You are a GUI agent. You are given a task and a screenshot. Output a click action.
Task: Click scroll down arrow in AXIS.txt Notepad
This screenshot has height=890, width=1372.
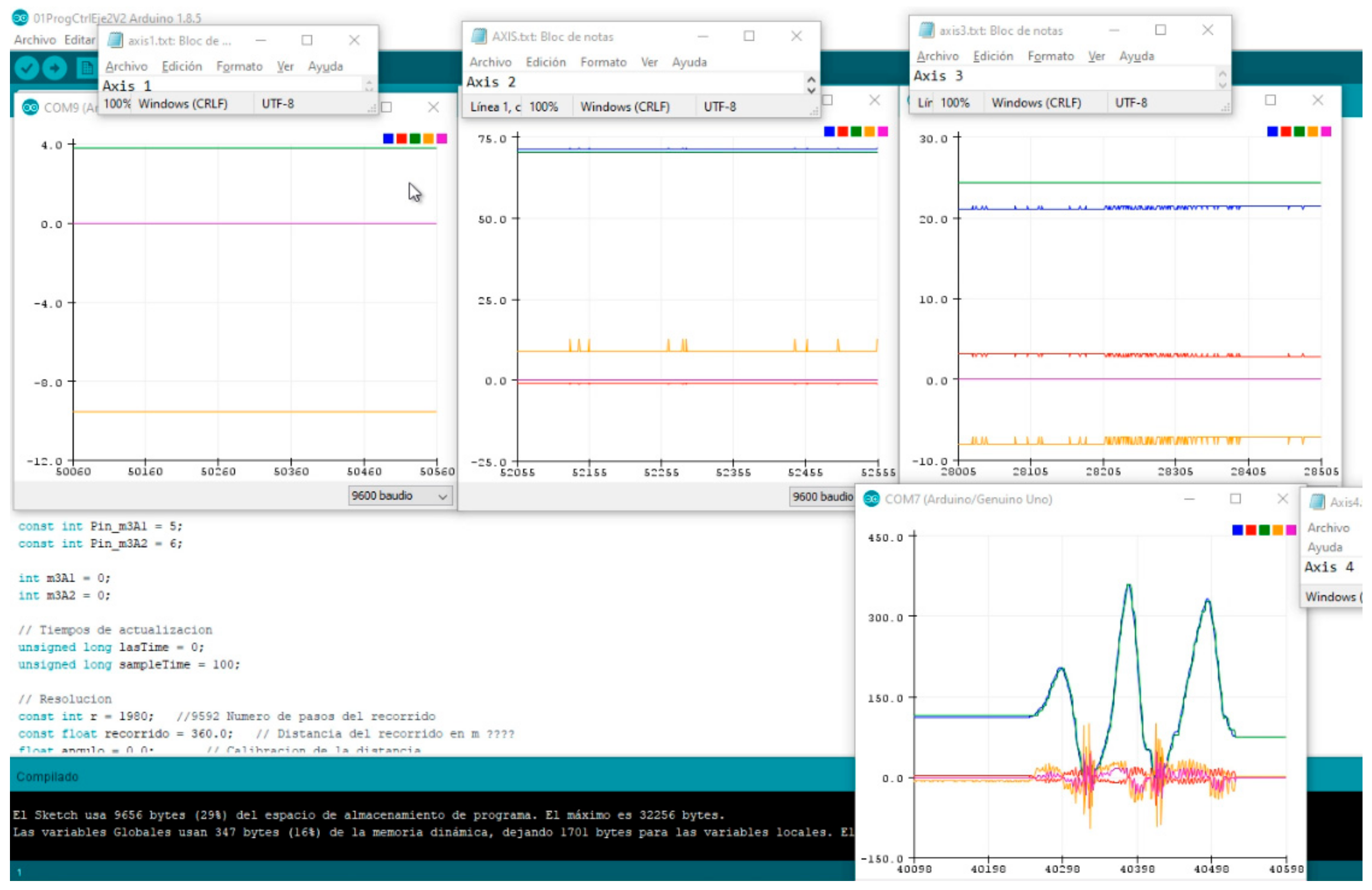[811, 91]
